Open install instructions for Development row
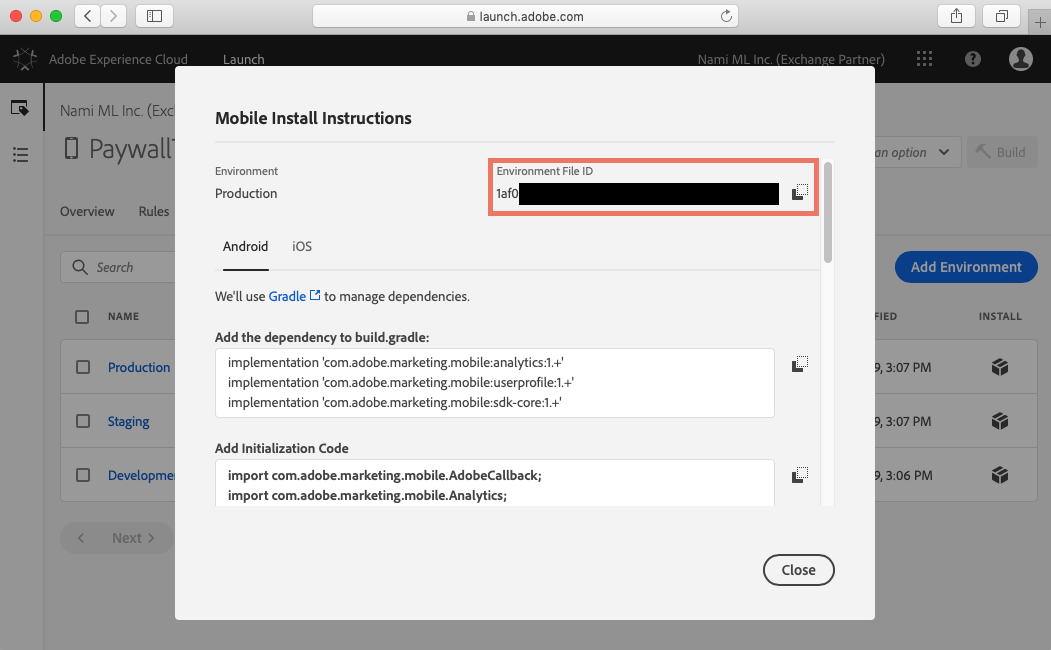Image resolution: width=1051 pixels, height=650 pixels. pos(999,475)
